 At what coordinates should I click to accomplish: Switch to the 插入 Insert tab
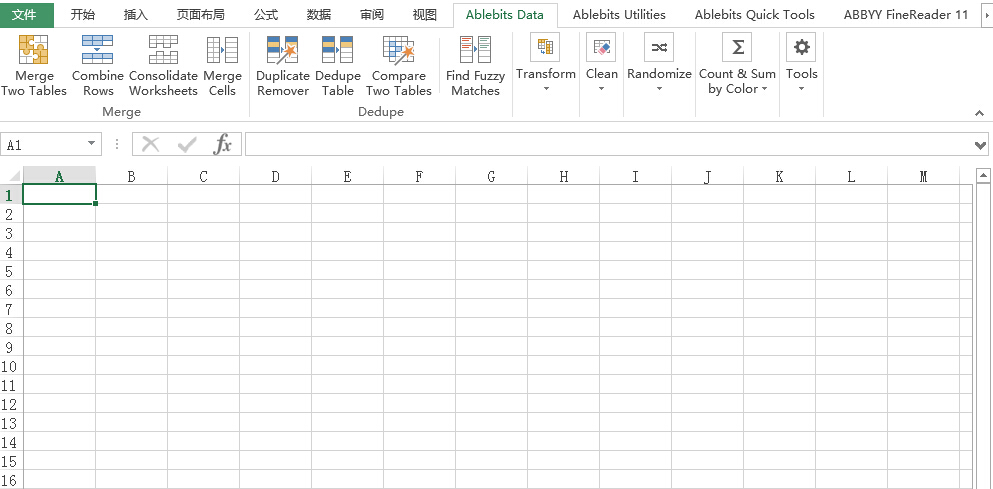pos(136,15)
